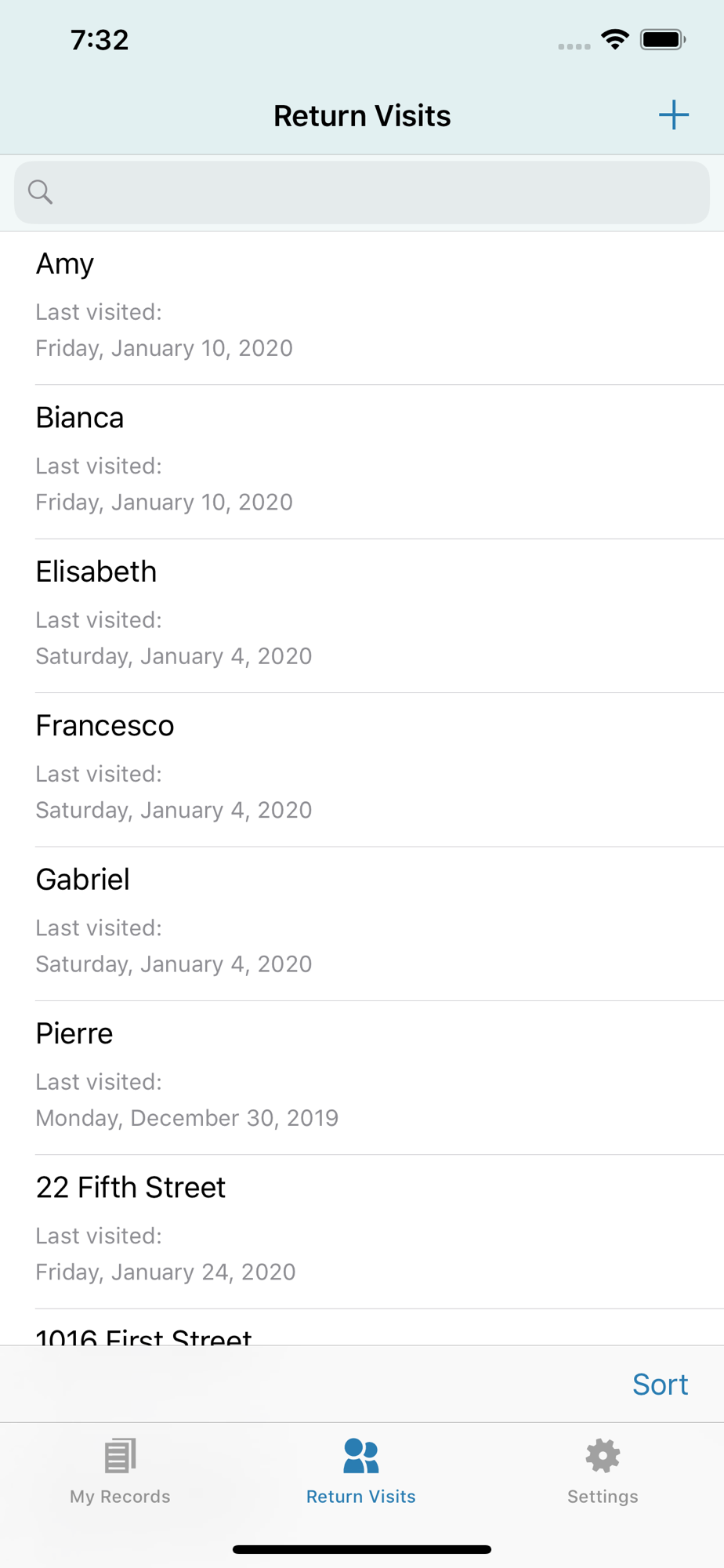This screenshot has width=724, height=1568.
Task: Tap the battery status icon
Action: coord(662,39)
